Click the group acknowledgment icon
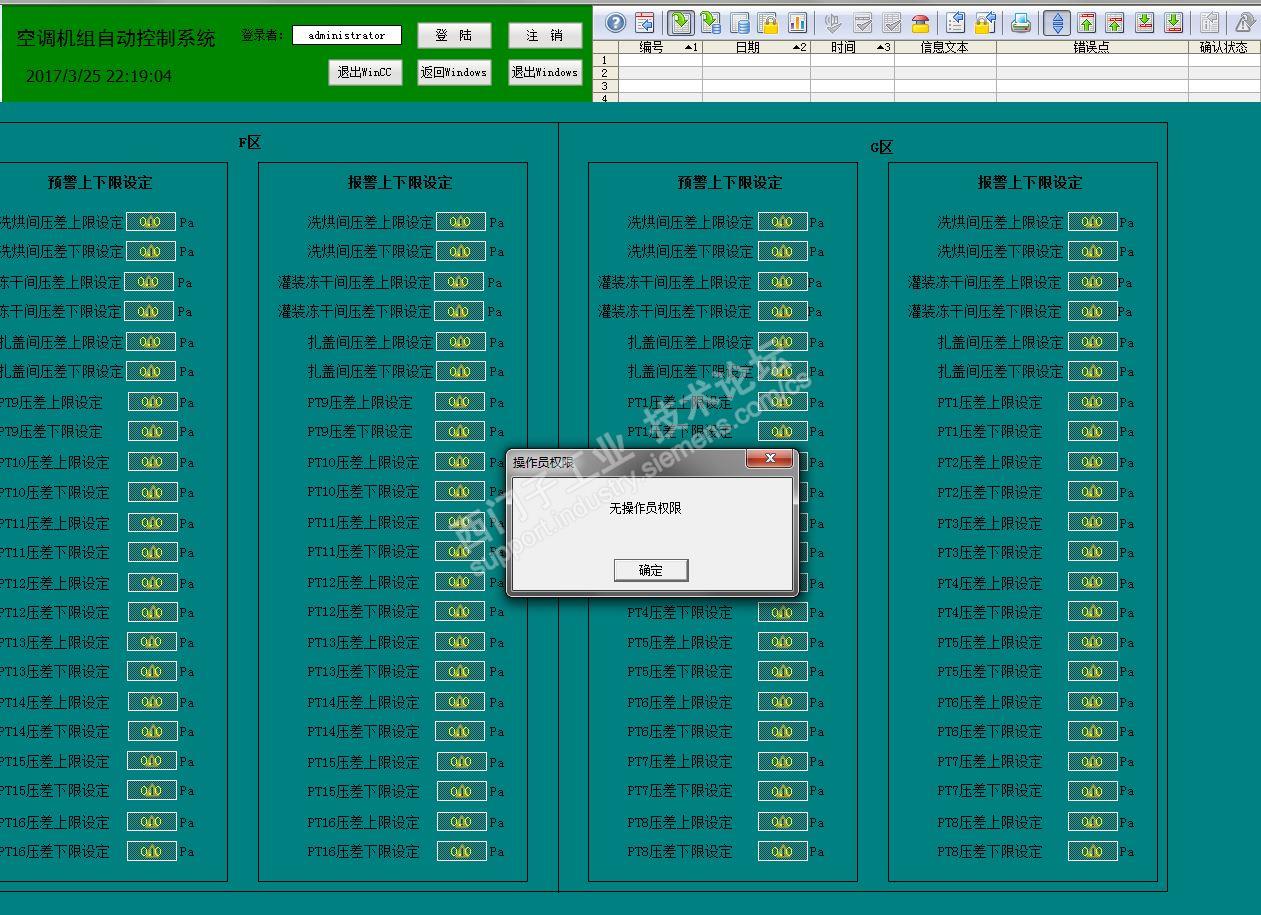The height and width of the screenshot is (915, 1261). [x=892, y=22]
